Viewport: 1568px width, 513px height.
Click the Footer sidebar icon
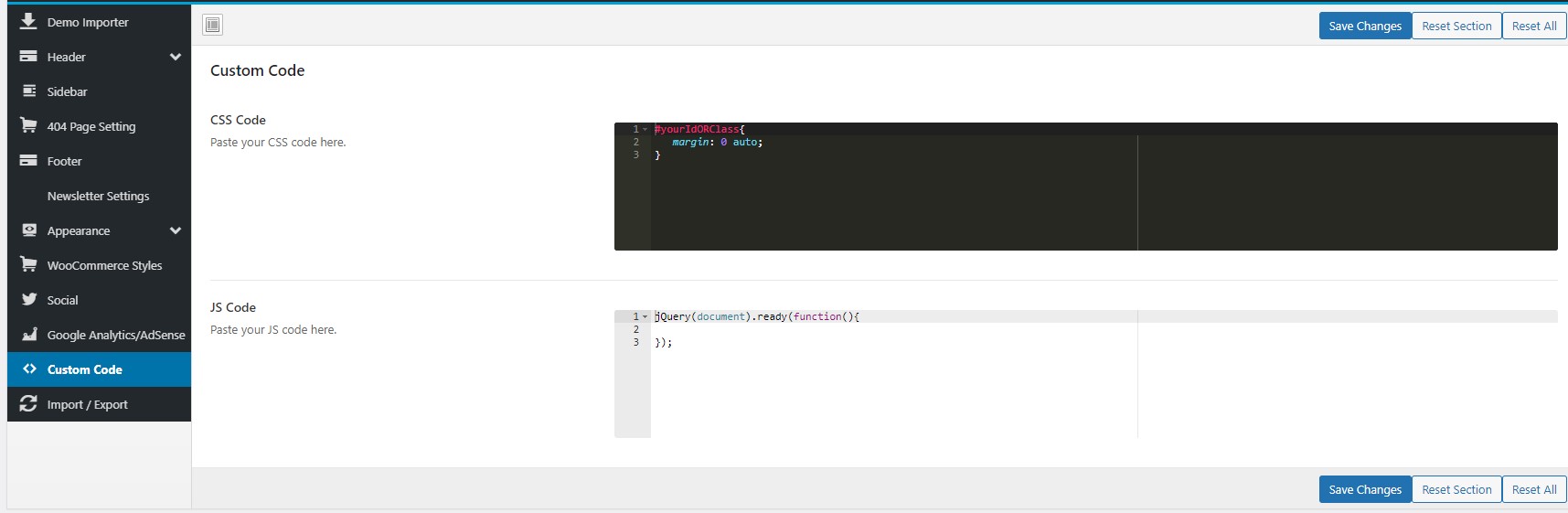[x=28, y=160]
